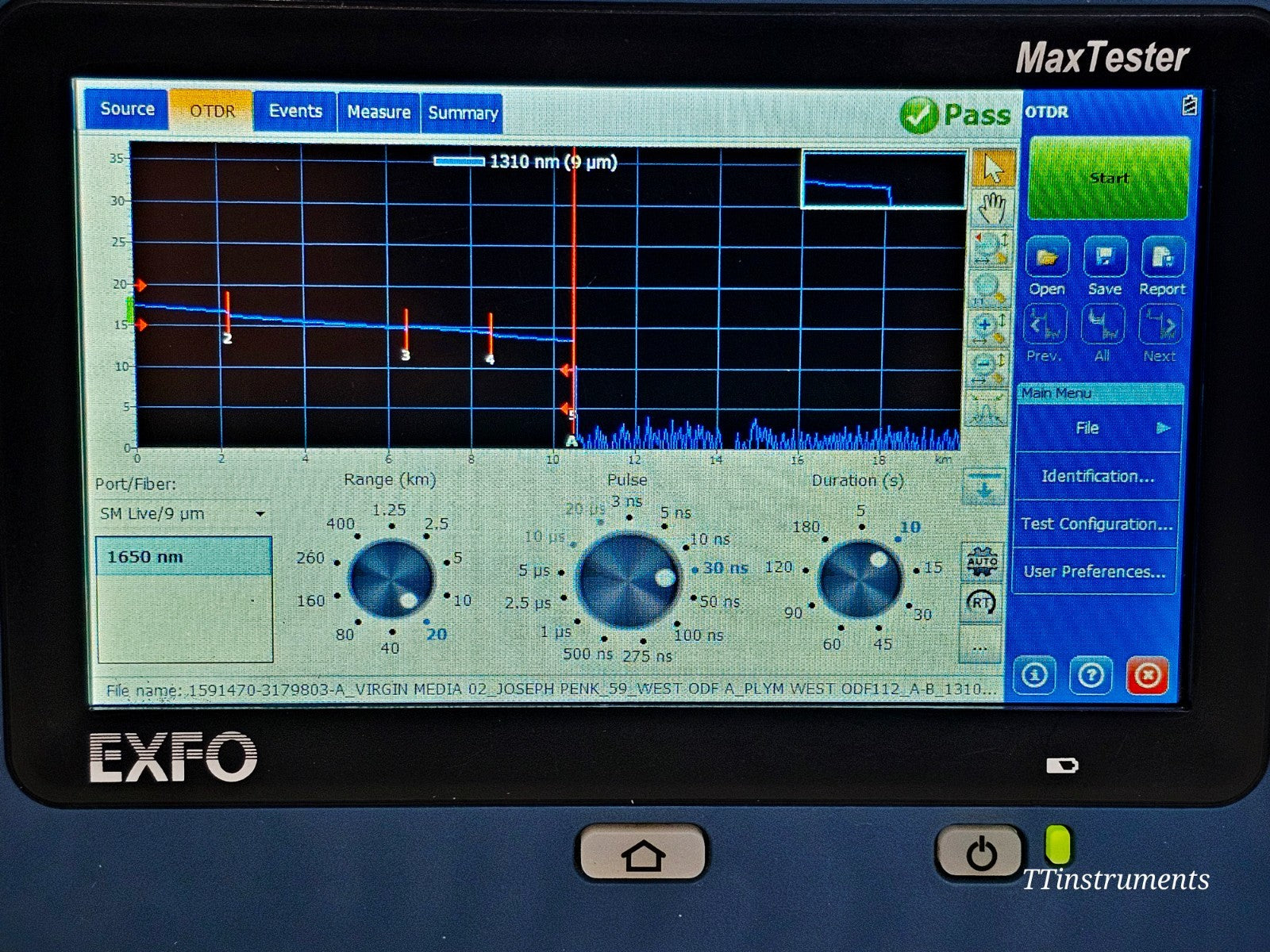Open the Summary tab
The width and height of the screenshot is (1270, 952).
(463, 113)
